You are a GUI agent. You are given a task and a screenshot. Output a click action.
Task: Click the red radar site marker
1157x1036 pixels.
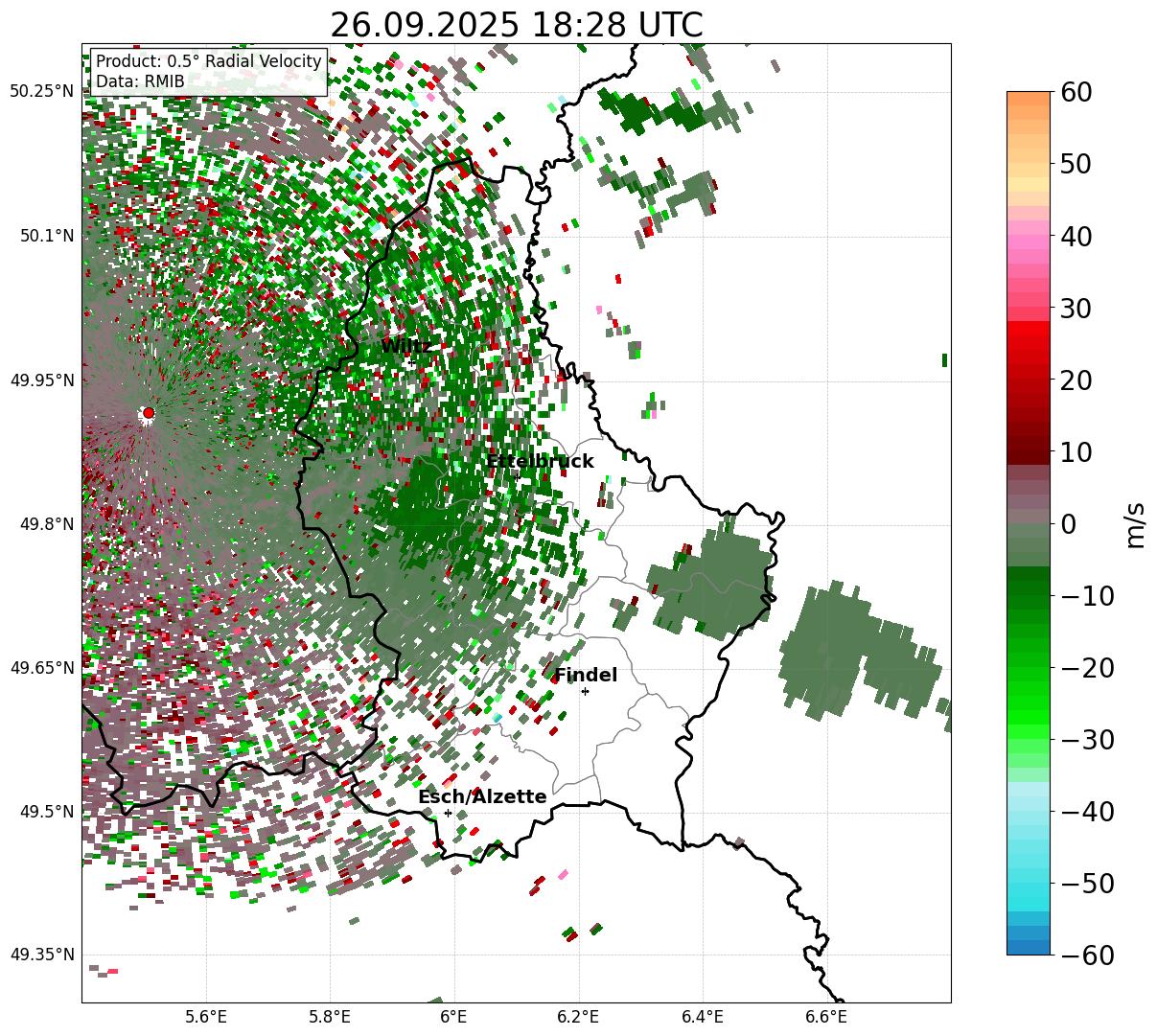148,413
